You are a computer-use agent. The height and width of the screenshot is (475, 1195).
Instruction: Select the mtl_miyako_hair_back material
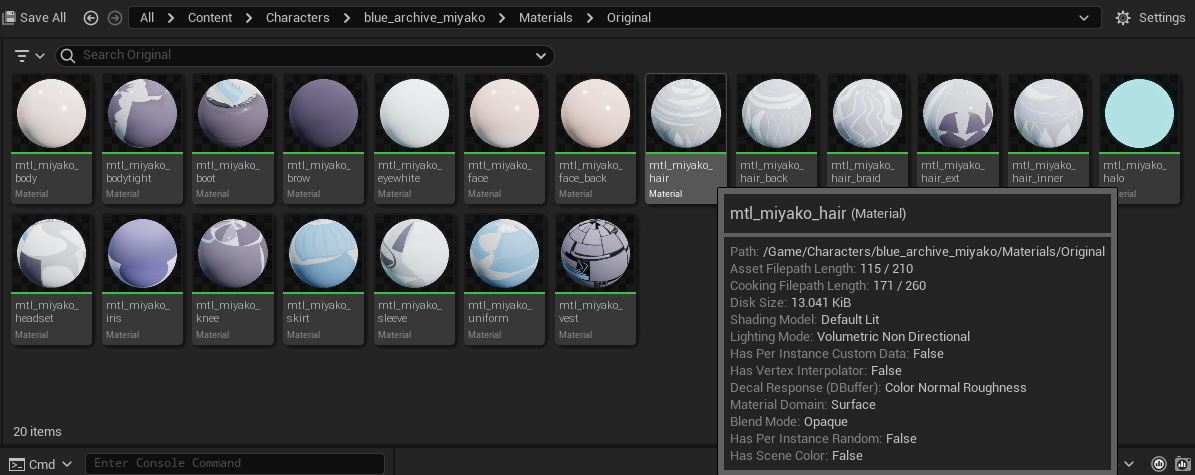pos(776,130)
